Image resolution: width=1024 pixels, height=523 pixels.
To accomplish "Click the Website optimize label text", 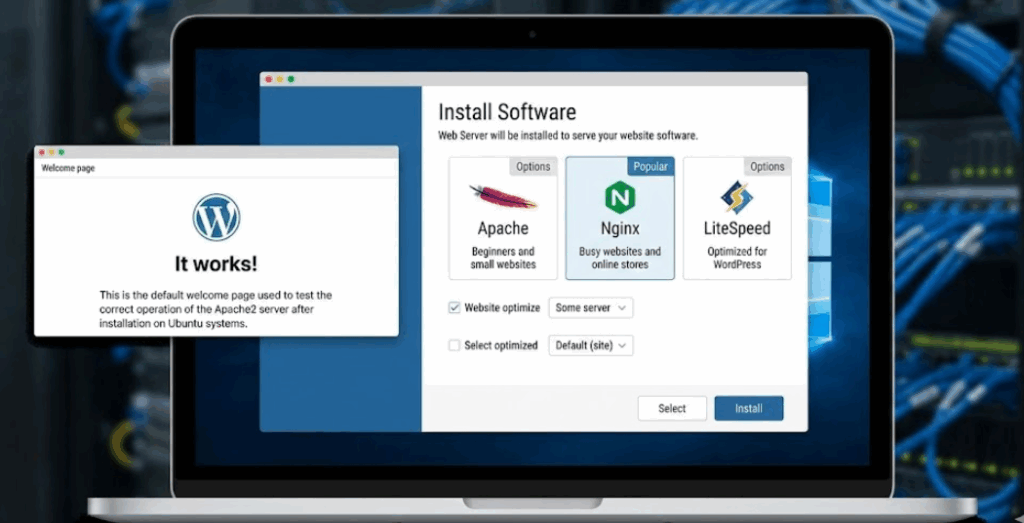I will [x=502, y=308].
